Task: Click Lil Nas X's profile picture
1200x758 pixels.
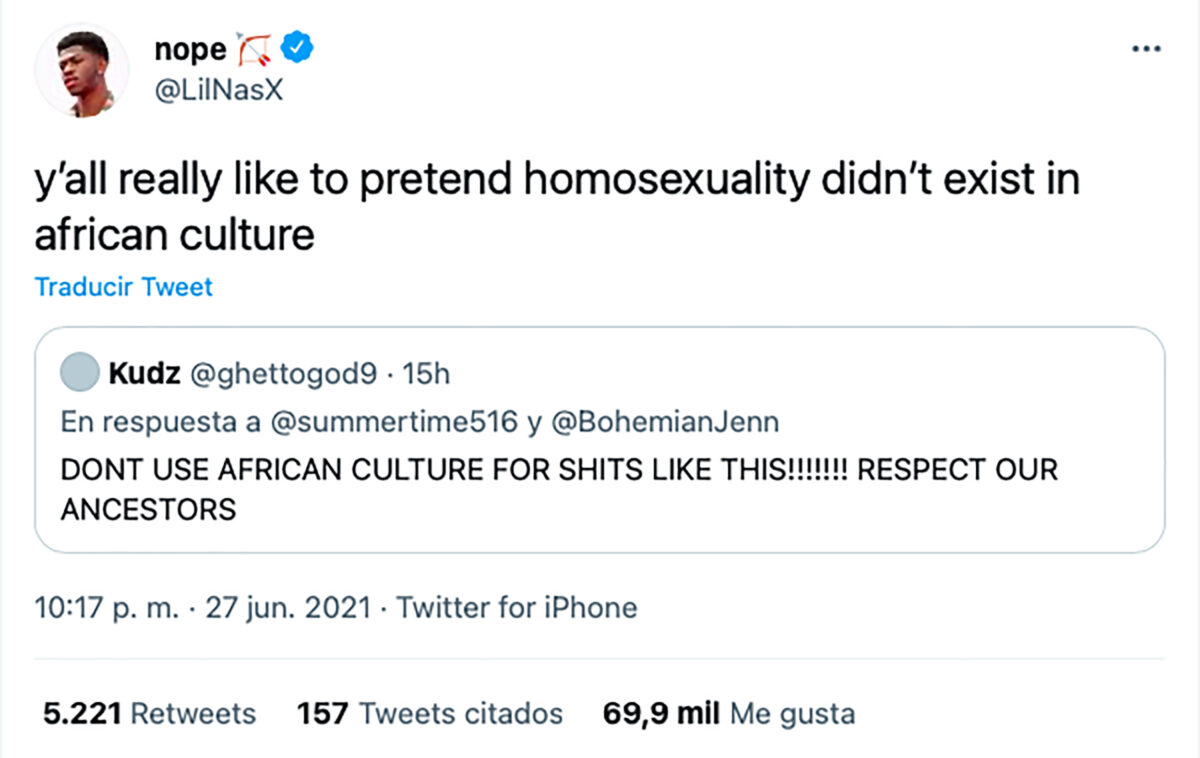Action: point(82,69)
